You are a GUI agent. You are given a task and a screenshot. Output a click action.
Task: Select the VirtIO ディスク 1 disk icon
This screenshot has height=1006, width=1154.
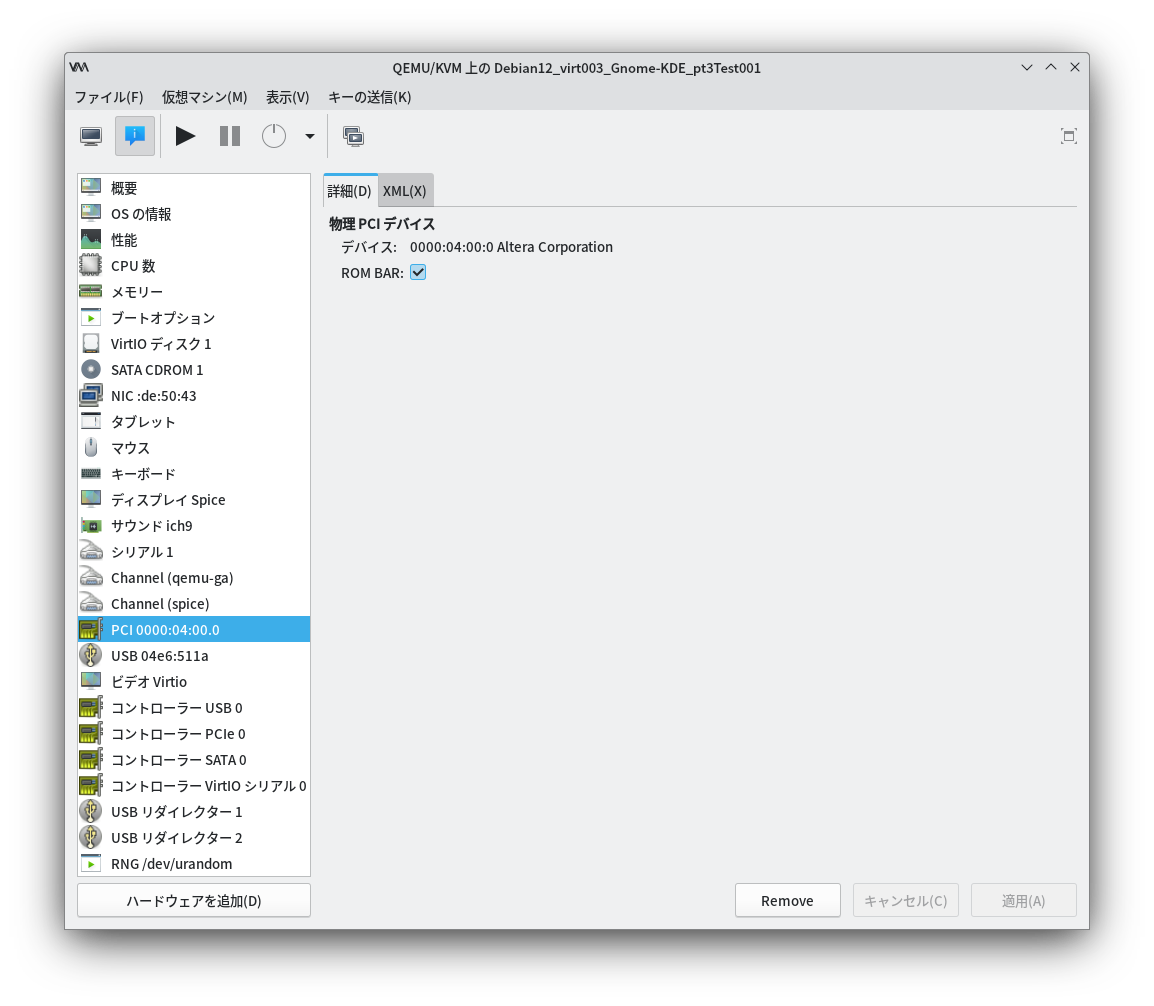(x=91, y=343)
